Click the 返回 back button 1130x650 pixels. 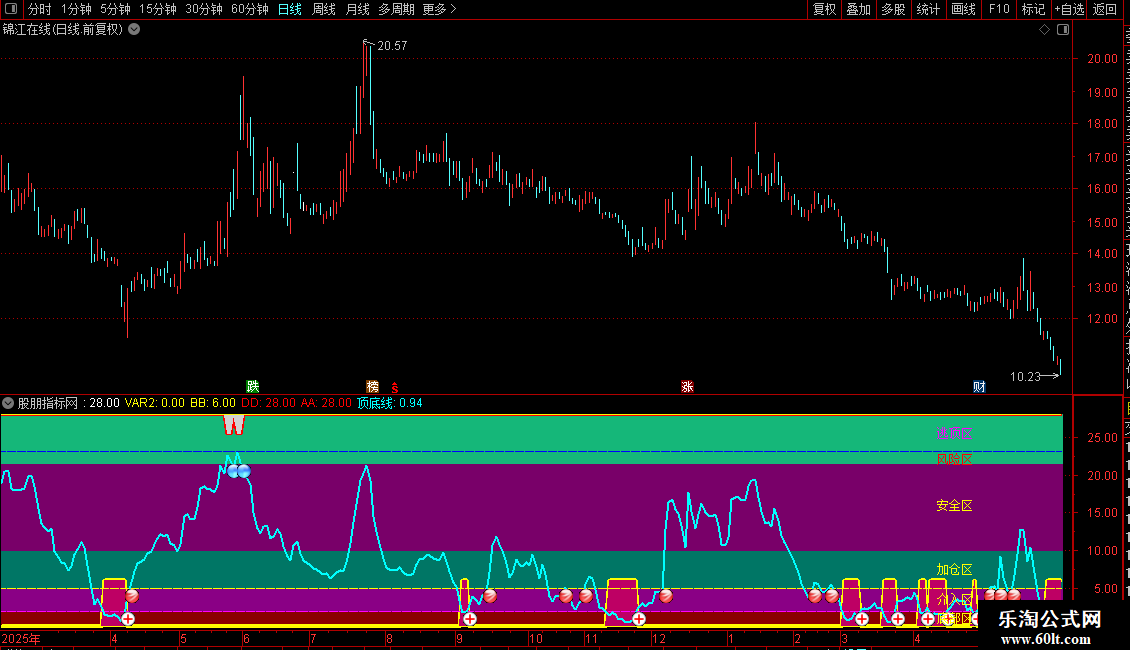click(1105, 9)
